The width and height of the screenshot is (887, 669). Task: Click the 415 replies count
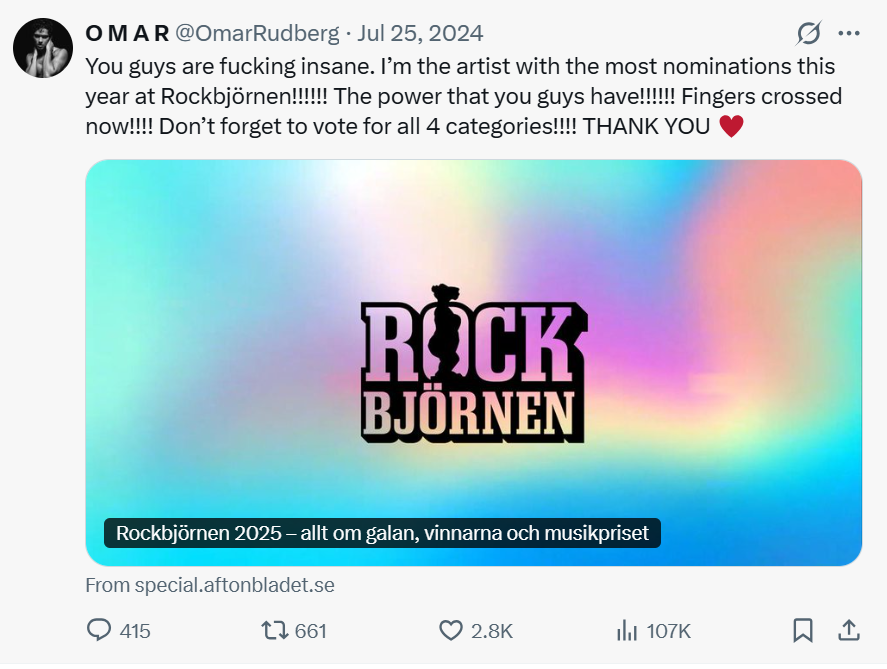(134, 631)
